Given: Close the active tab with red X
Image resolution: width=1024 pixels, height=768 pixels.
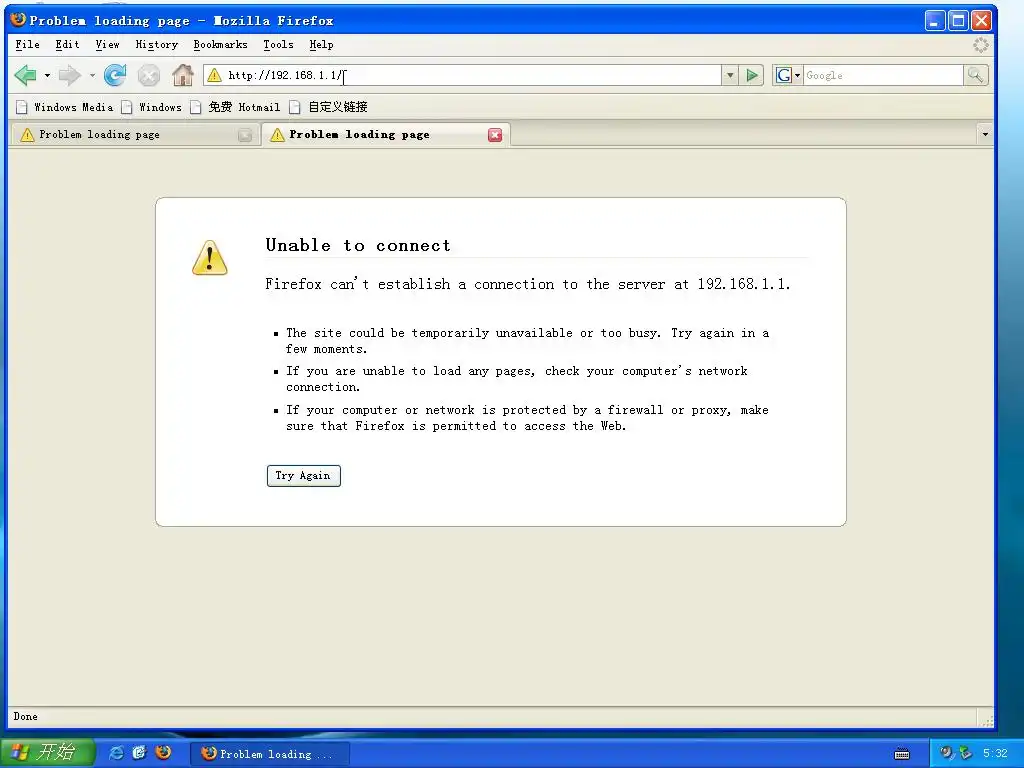Looking at the screenshot, I should 495,135.
